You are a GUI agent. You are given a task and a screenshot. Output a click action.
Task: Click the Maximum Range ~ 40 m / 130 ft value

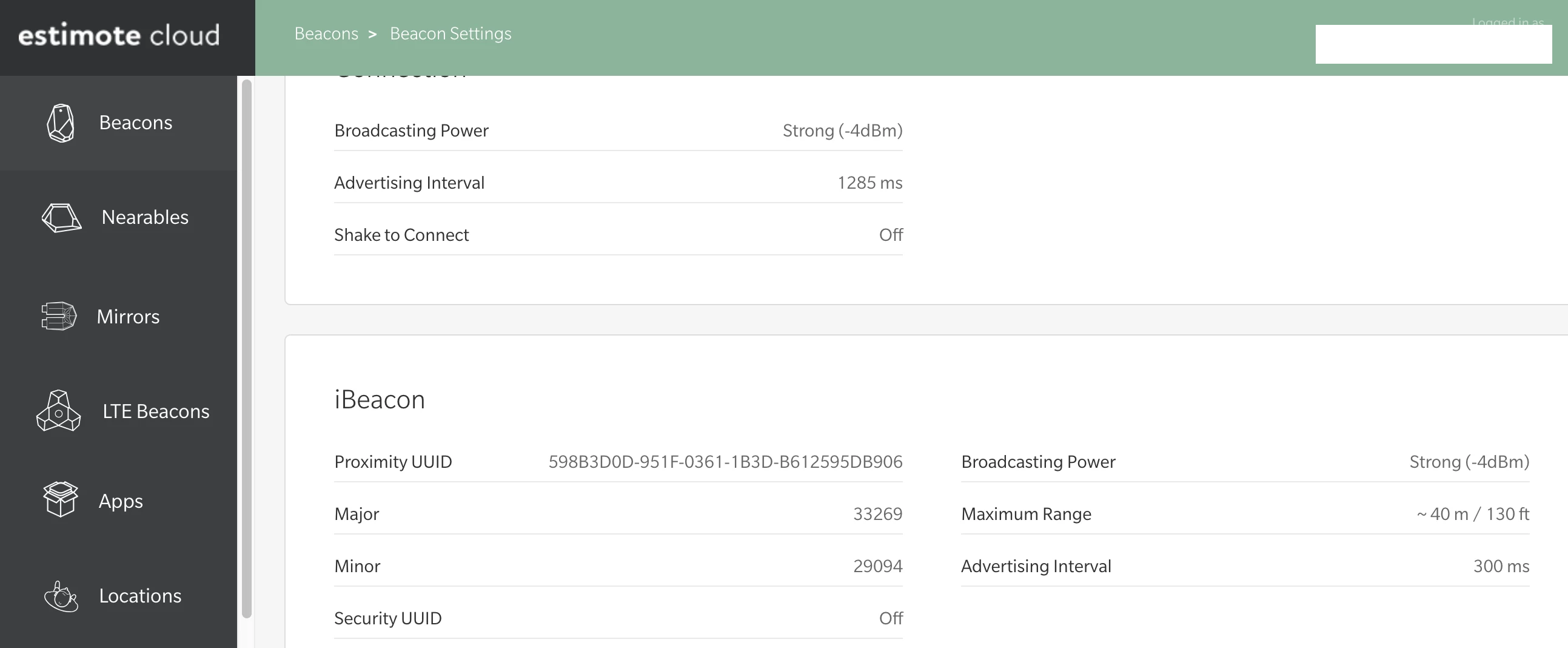[x=1473, y=514]
